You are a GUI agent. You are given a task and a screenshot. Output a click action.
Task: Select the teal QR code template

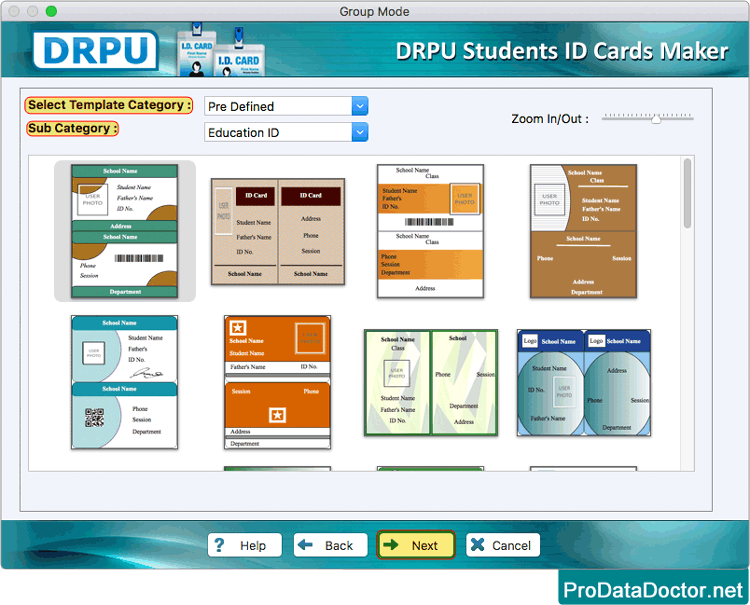(x=124, y=382)
